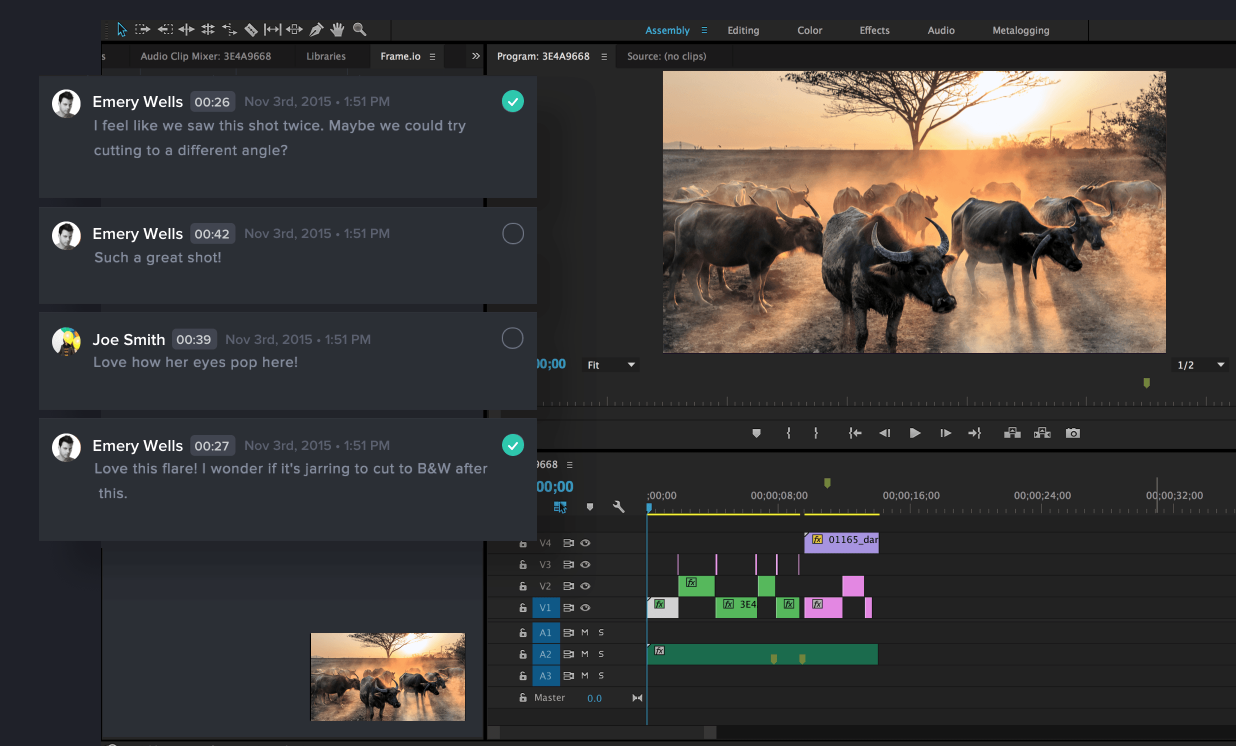This screenshot has height=746, width=1236.
Task: Toggle track output visibility on V3
Action: coord(586,564)
